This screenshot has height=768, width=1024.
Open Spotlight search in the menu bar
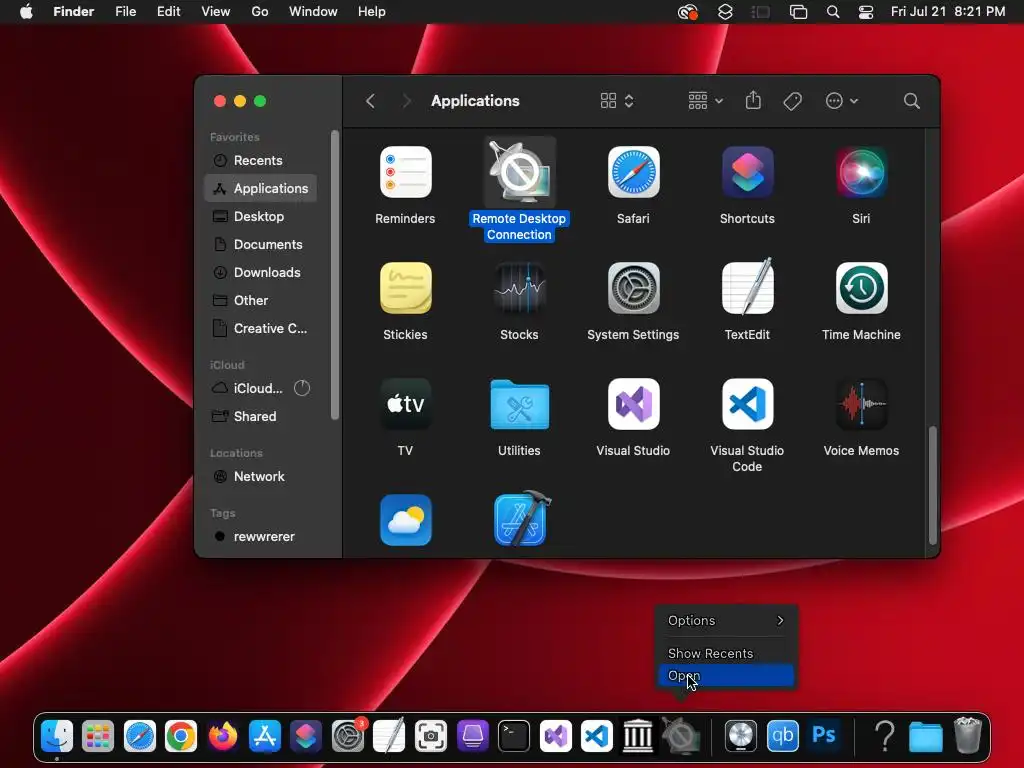[x=833, y=12]
